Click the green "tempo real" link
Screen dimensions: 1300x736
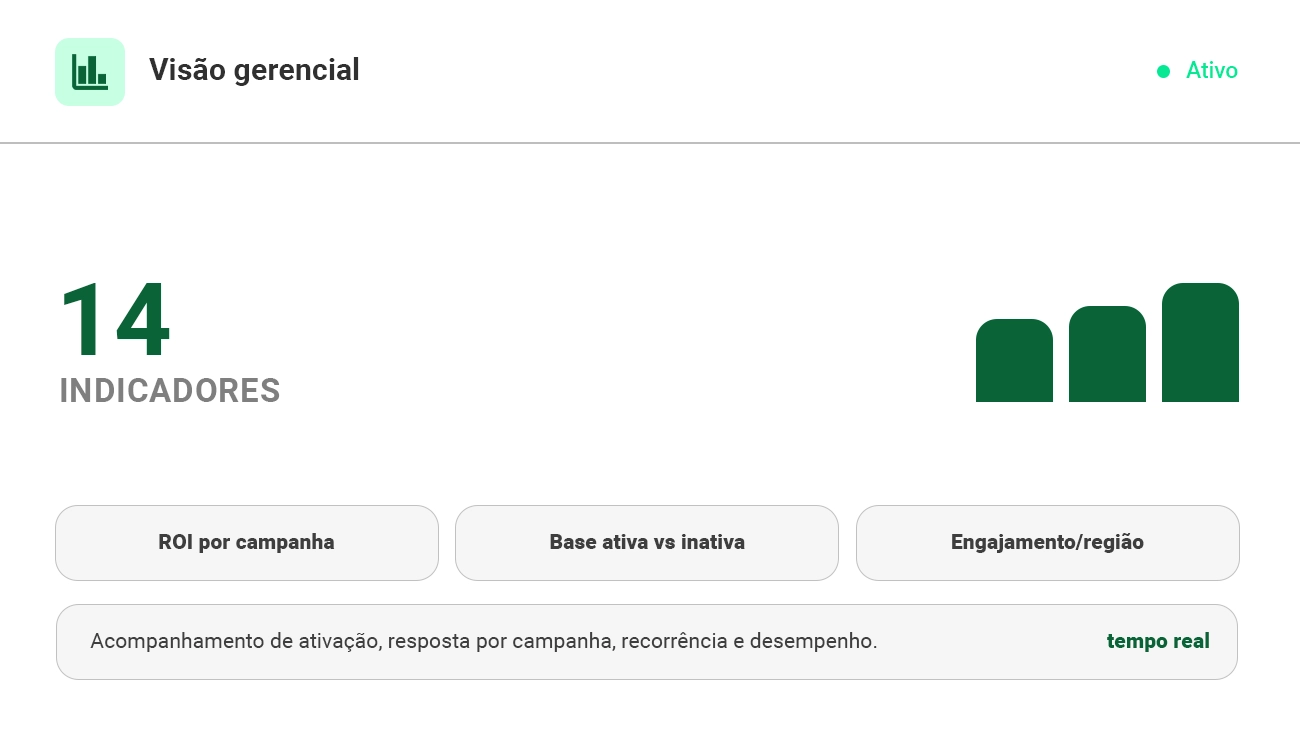(1158, 642)
